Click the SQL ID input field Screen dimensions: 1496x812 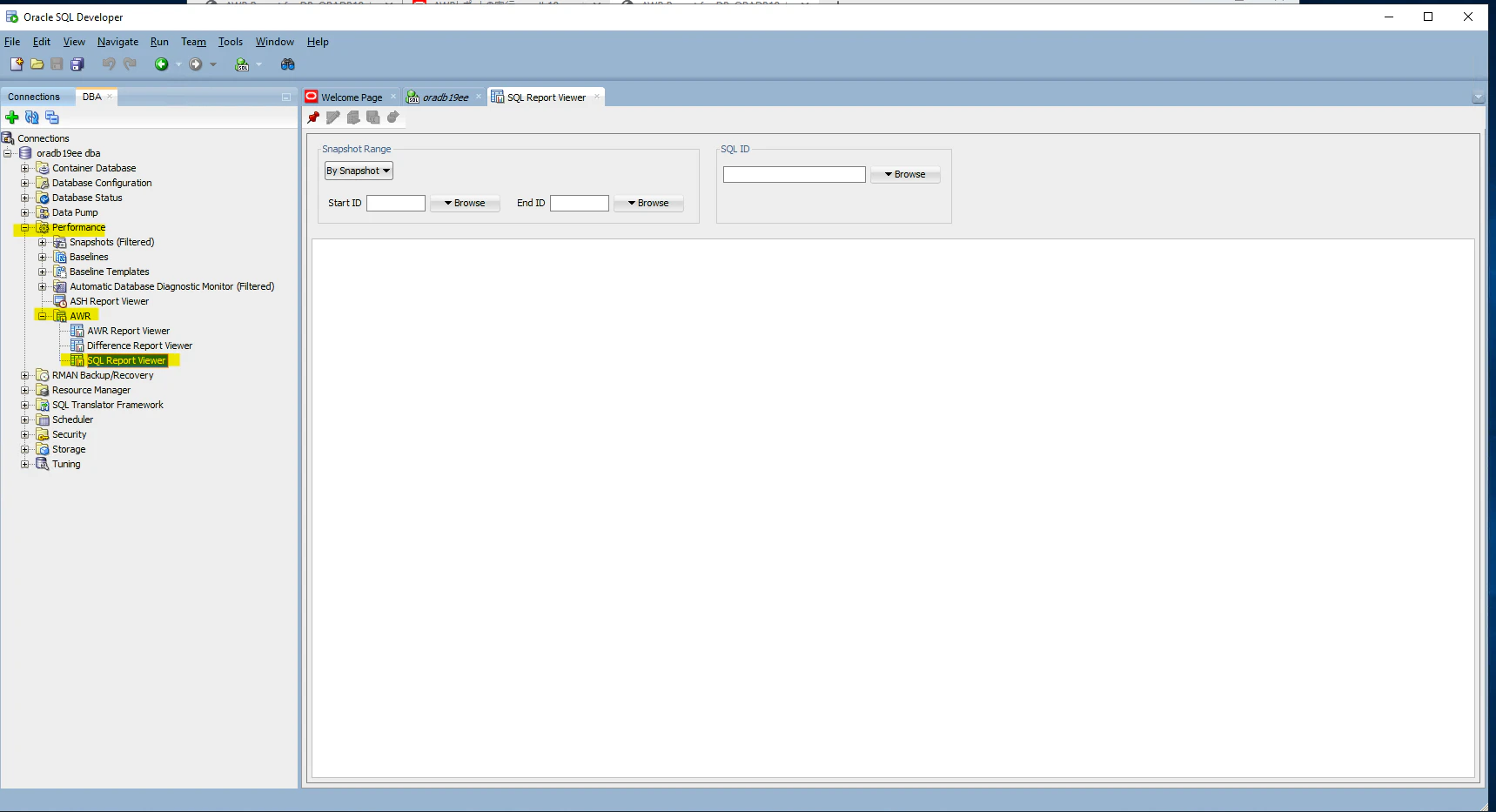(795, 175)
